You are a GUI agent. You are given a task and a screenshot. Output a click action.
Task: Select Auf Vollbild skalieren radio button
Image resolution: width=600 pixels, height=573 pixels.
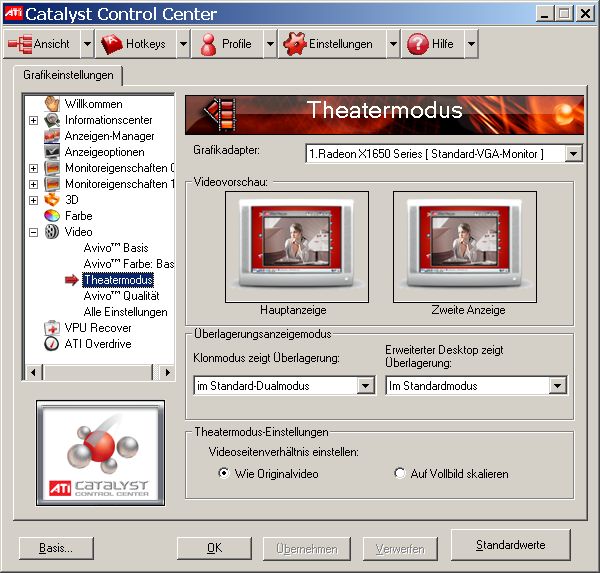pos(399,473)
